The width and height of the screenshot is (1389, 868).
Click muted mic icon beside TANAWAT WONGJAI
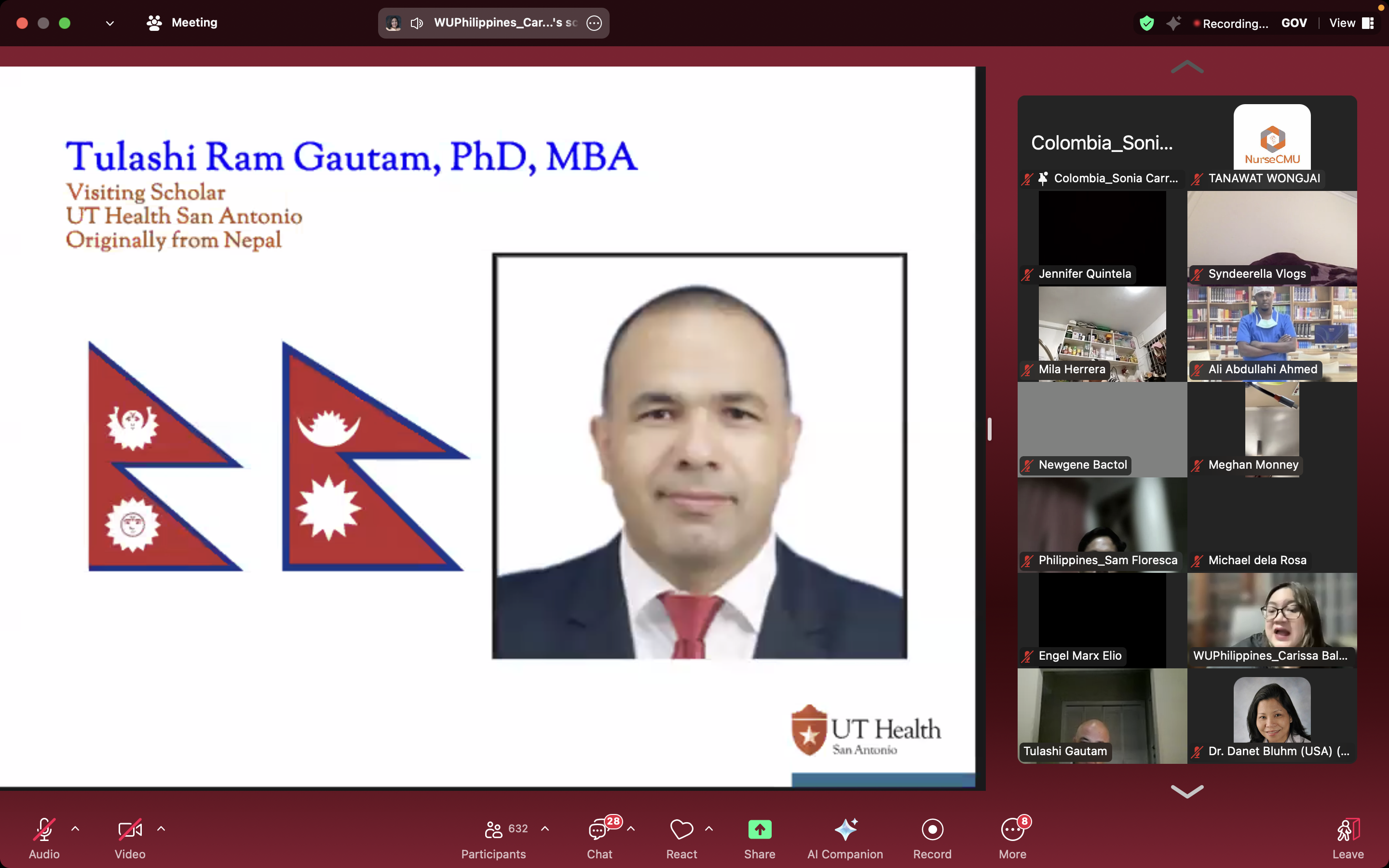1198,178
